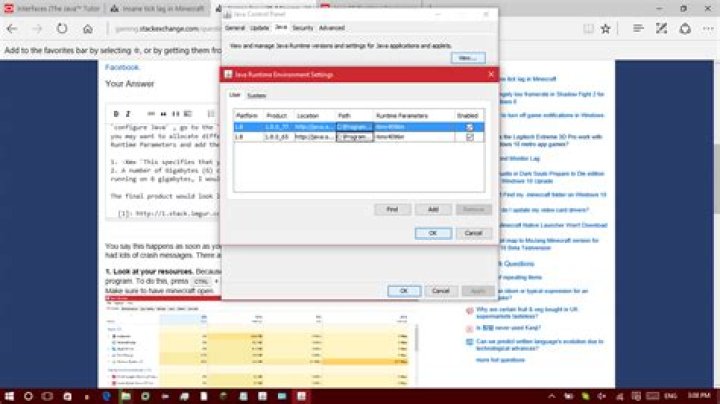Click the Platform column header

tap(248, 116)
